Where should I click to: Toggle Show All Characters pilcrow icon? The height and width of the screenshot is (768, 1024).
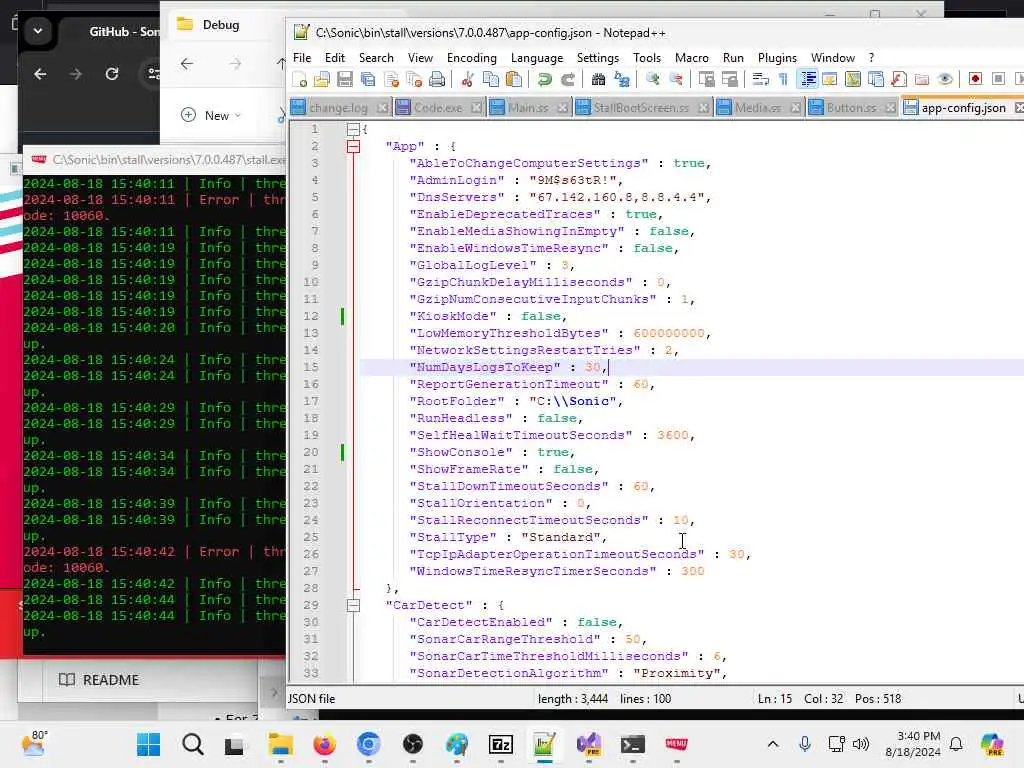coord(783,80)
